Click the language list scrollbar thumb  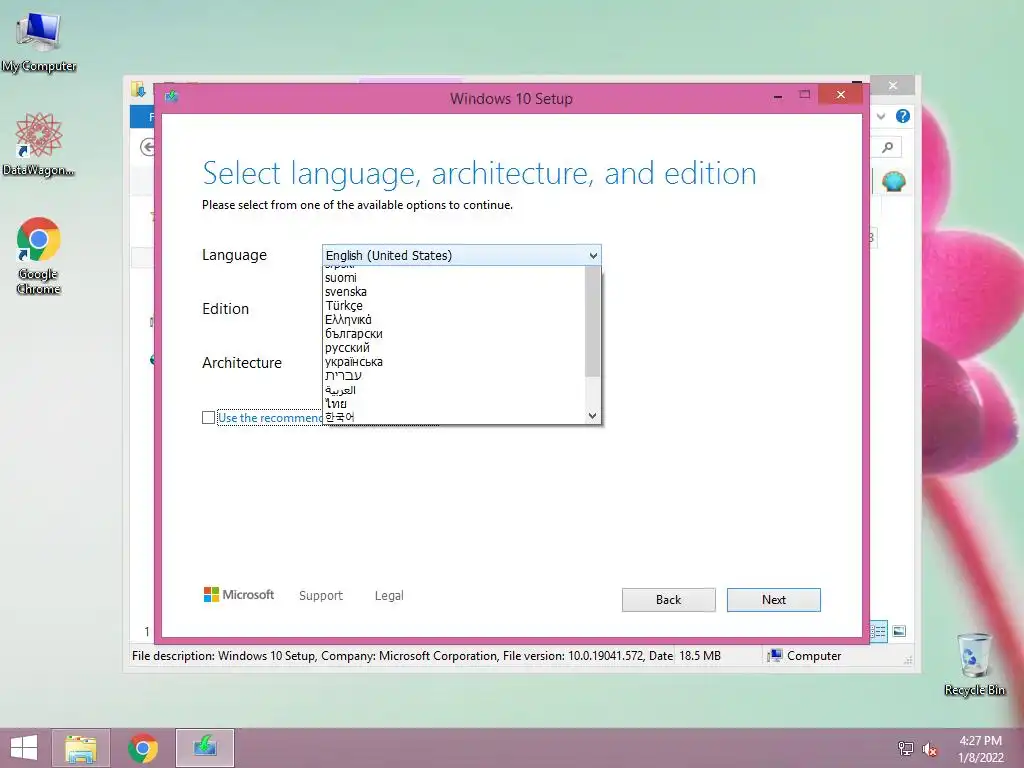[x=592, y=321]
